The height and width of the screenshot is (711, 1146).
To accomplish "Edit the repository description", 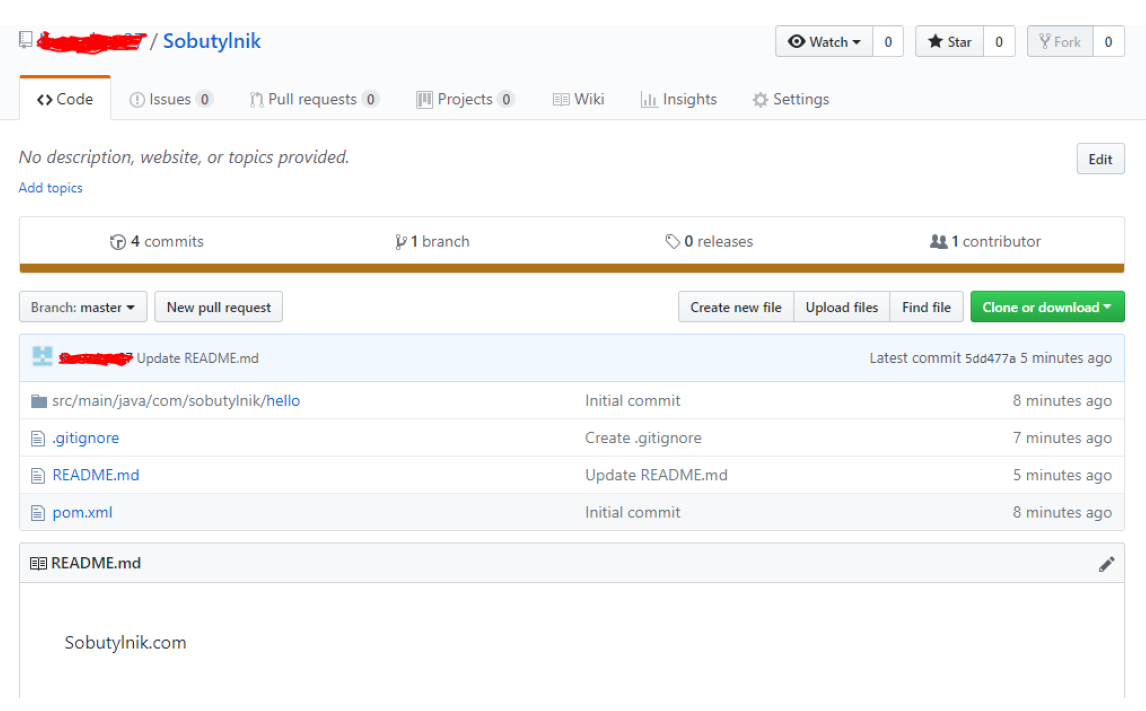I will click(1100, 159).
